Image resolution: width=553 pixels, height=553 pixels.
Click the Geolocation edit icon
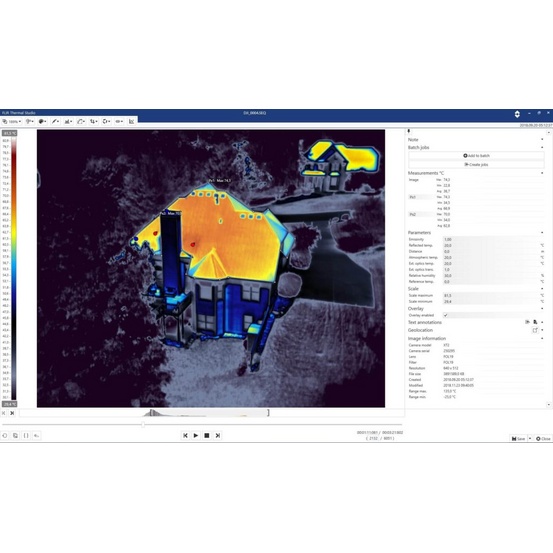(x=535, y=330)
